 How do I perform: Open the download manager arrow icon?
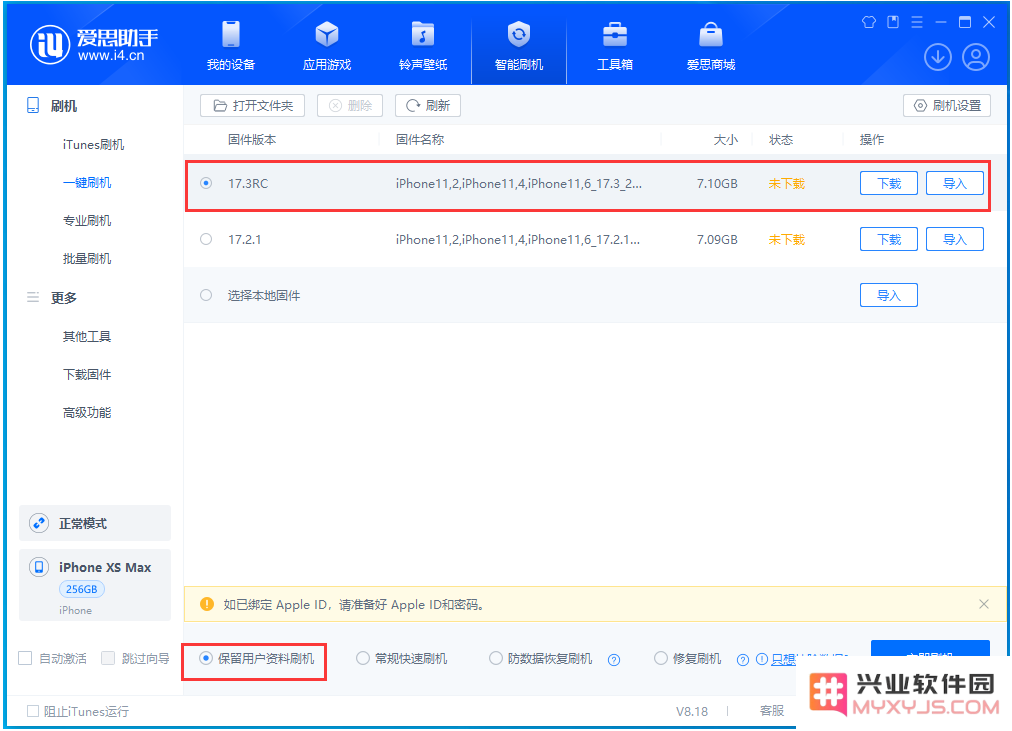pyautogui.click(x=938, y=57)
